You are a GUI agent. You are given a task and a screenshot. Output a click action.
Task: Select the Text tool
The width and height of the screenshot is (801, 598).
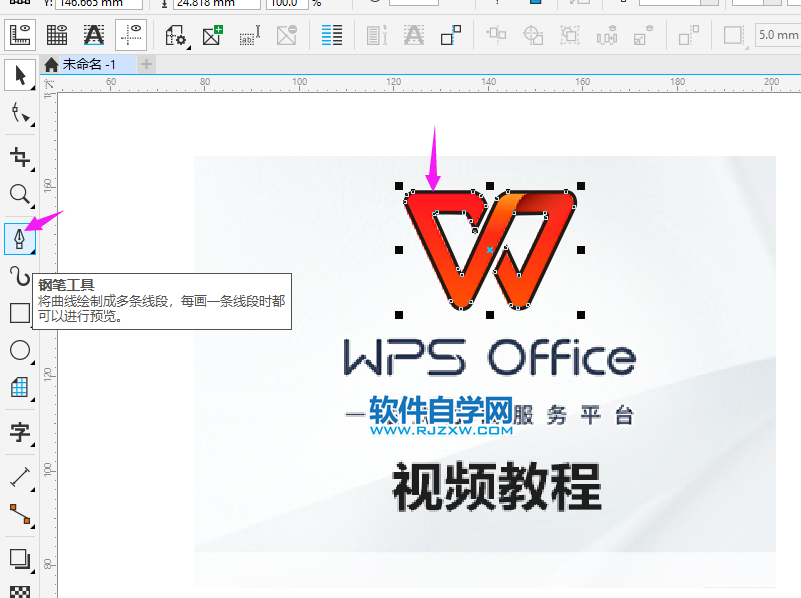click(20, 433)
